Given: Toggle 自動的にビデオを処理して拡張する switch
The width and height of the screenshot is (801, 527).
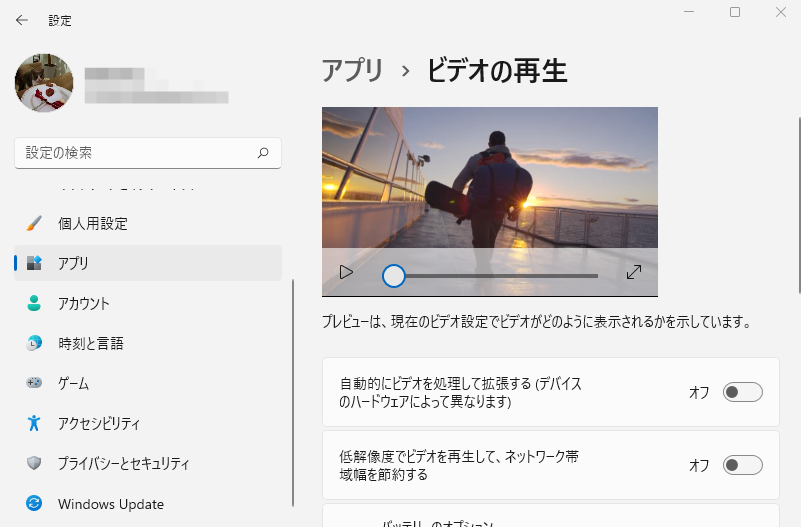Looking at the screenshot, I should [743, 392].
